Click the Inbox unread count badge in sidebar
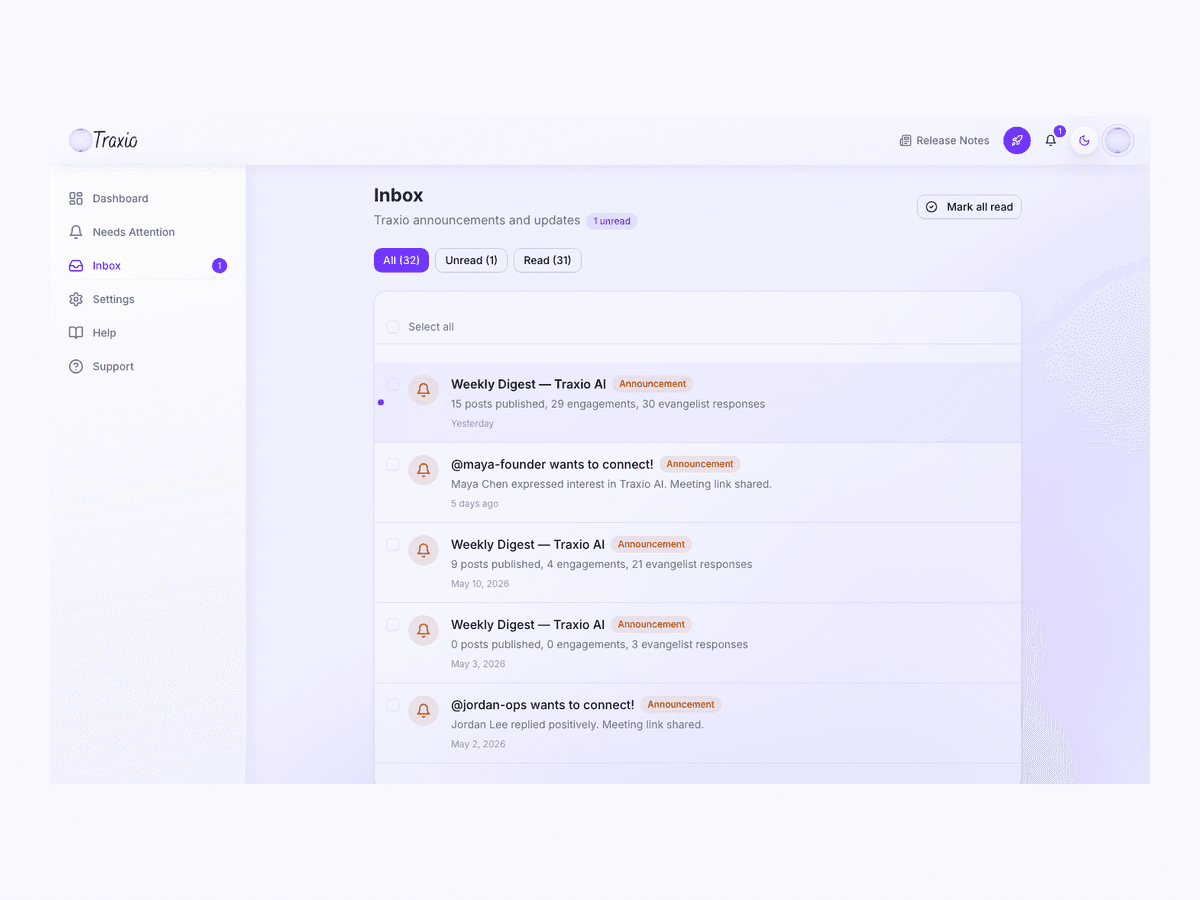 (220, 266)
